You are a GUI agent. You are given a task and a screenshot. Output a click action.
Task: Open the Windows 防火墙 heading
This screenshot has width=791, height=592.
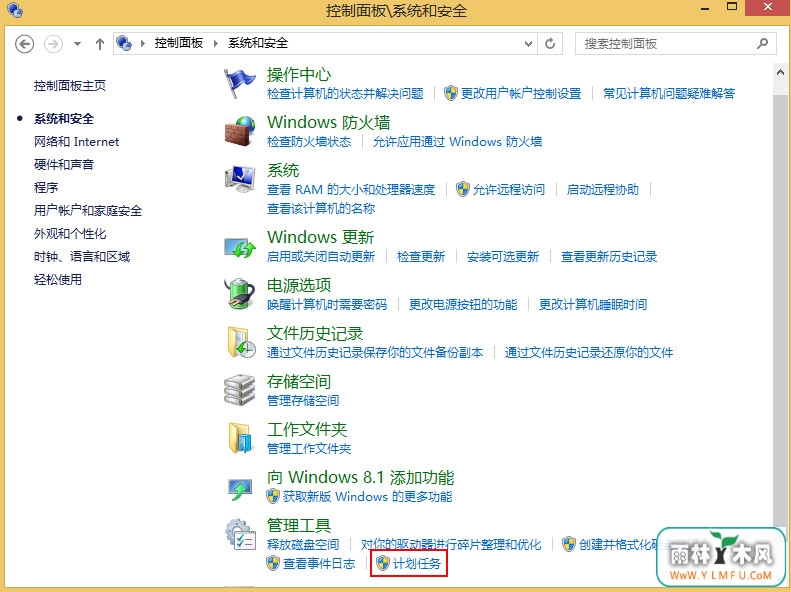click(328, 123)
